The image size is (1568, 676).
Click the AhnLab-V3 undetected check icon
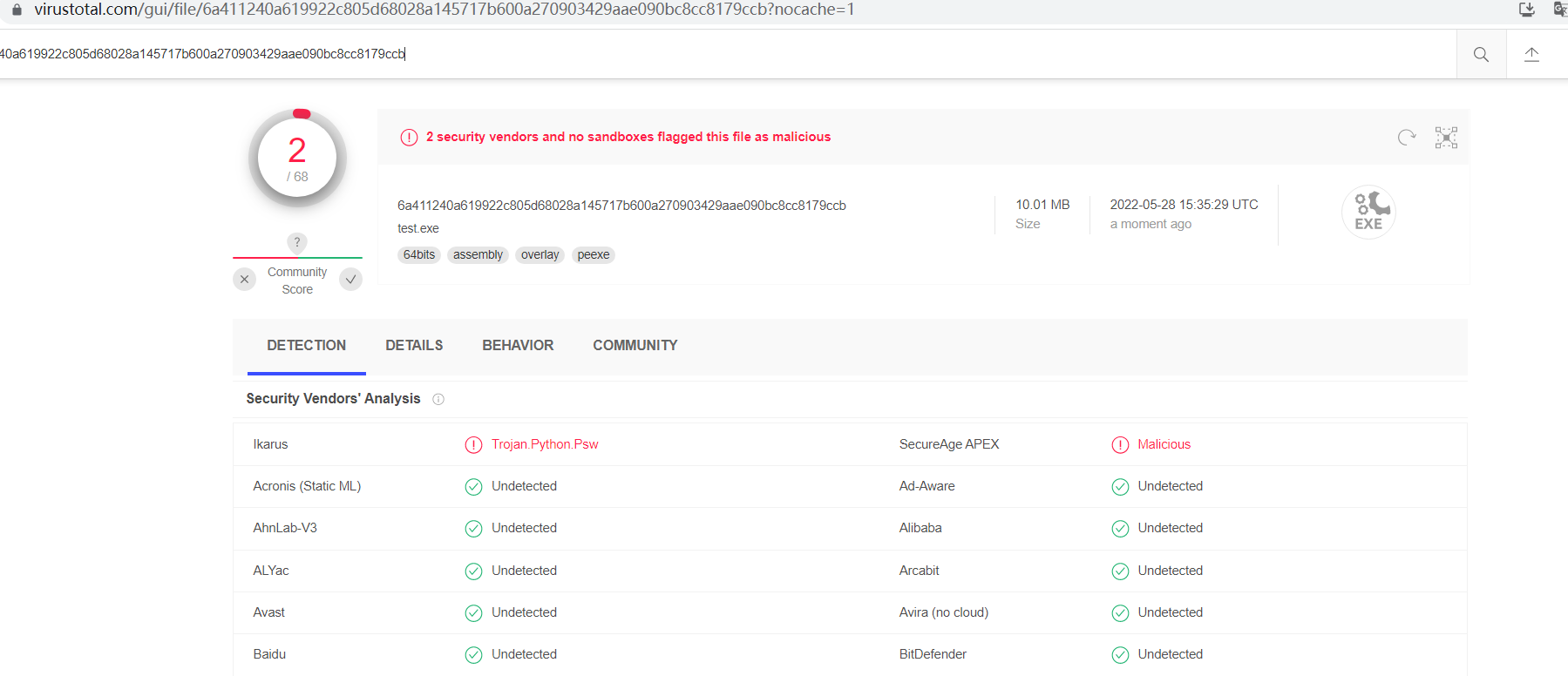(473, 529)
